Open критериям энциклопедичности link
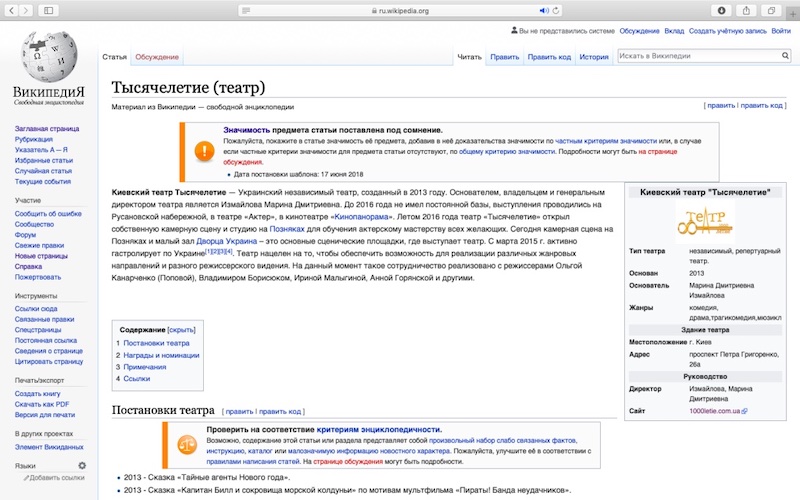This screenshot has width=800, height=500. (x=379, y=430)
